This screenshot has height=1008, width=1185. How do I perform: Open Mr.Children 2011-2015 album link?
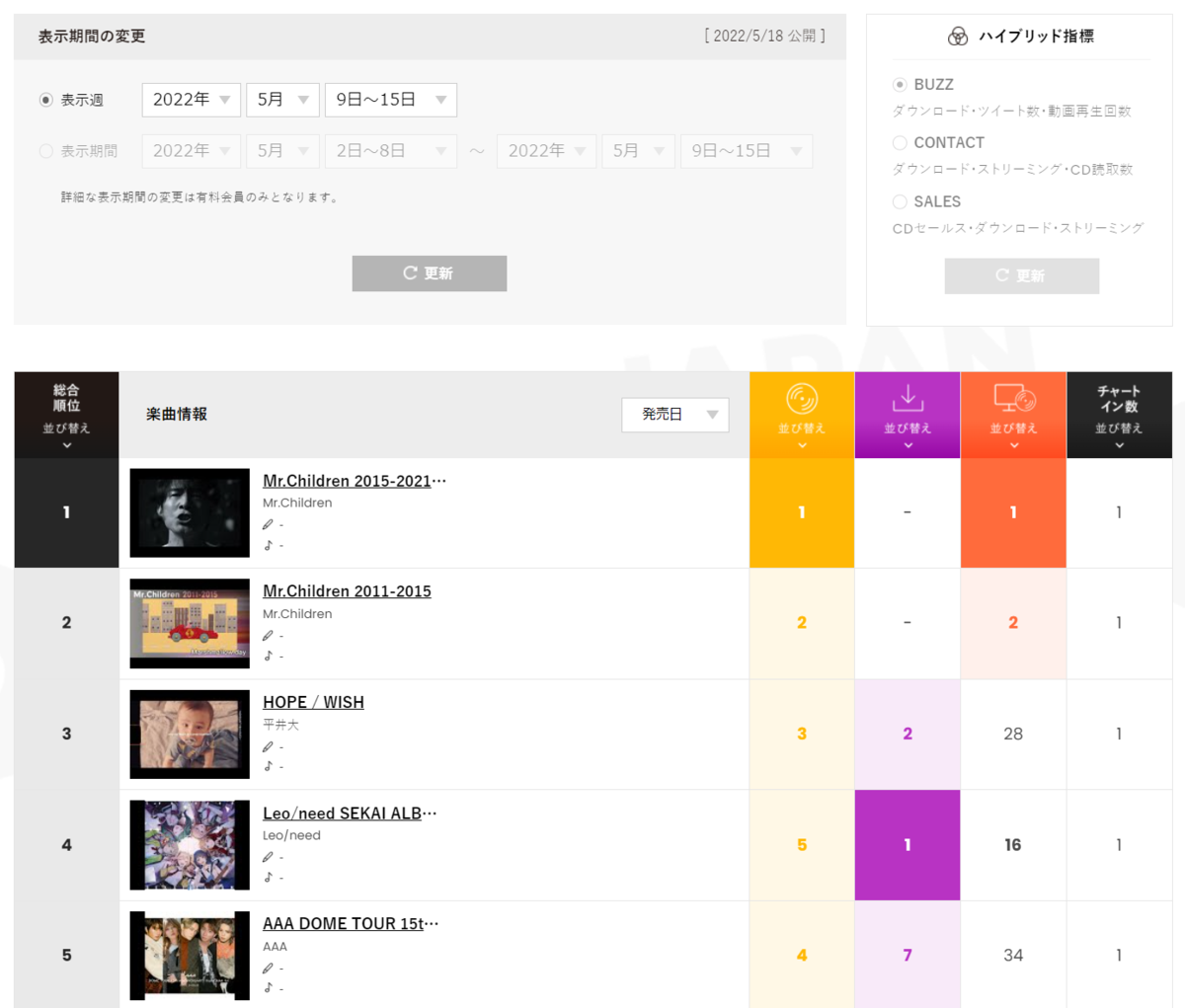click(347, 591)
